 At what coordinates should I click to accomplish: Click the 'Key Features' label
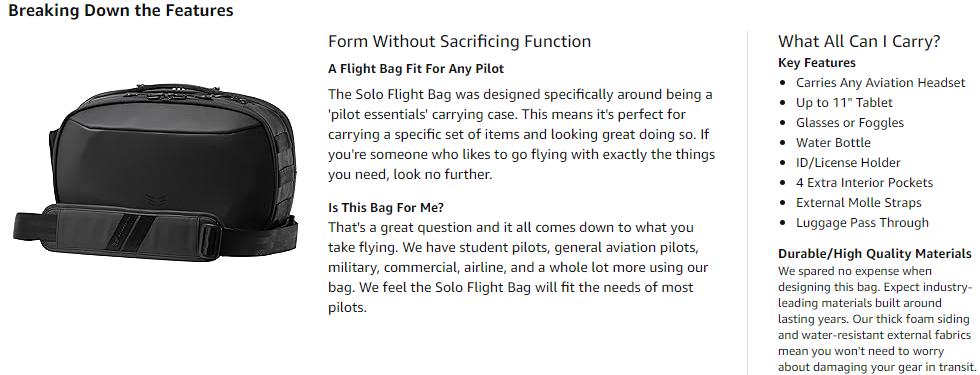coord(817,62)
